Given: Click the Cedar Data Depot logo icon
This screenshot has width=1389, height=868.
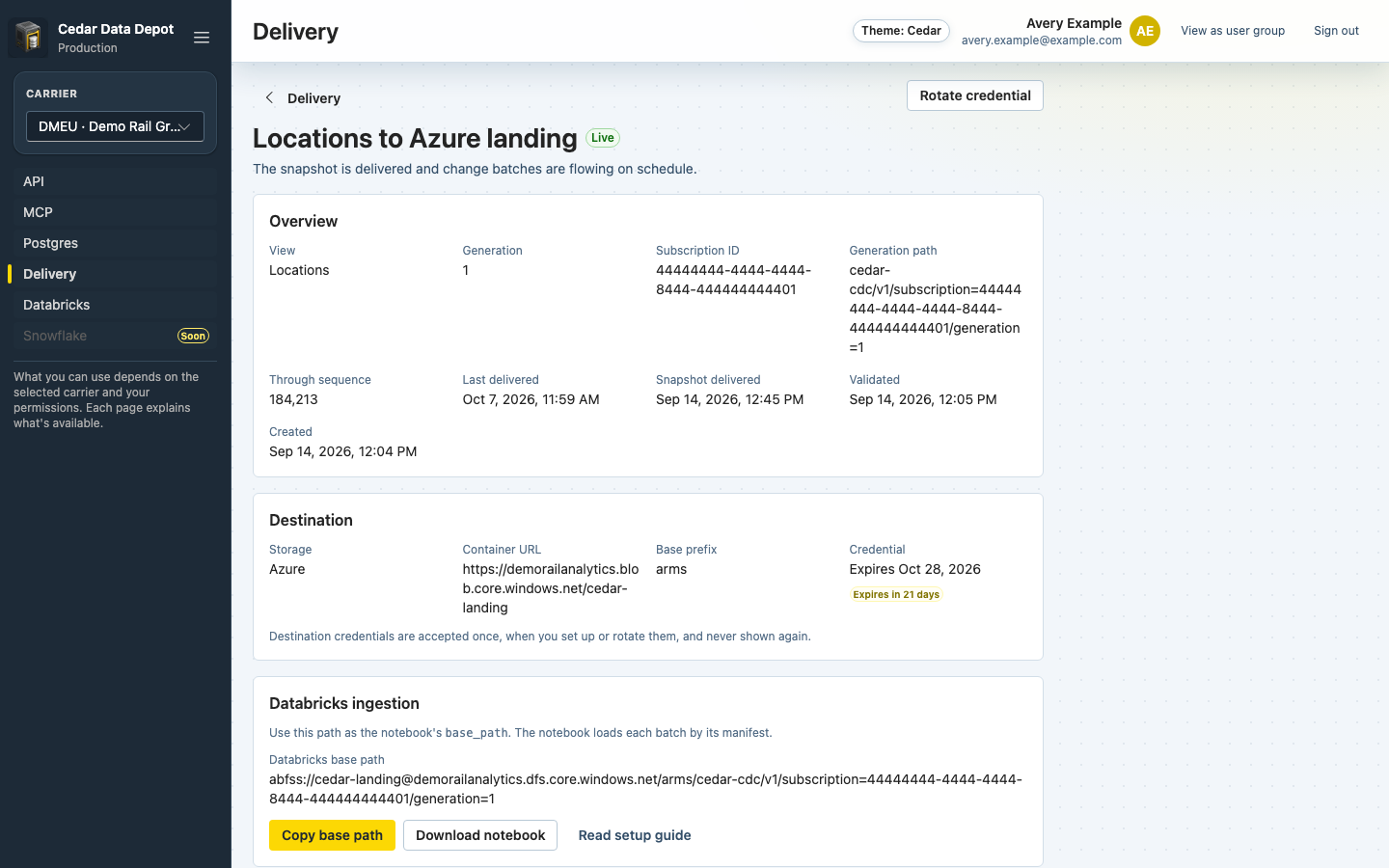Looking at the screenshot, I should tap(28, 38).
